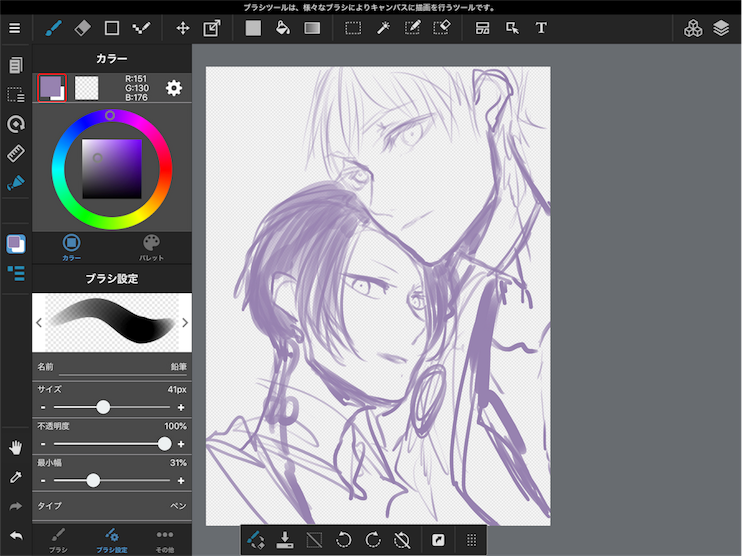Screen dimensions: 742x556
Task: Pick the Magic Wand tool
Action: pyautogui.click(x=383, y=28)
